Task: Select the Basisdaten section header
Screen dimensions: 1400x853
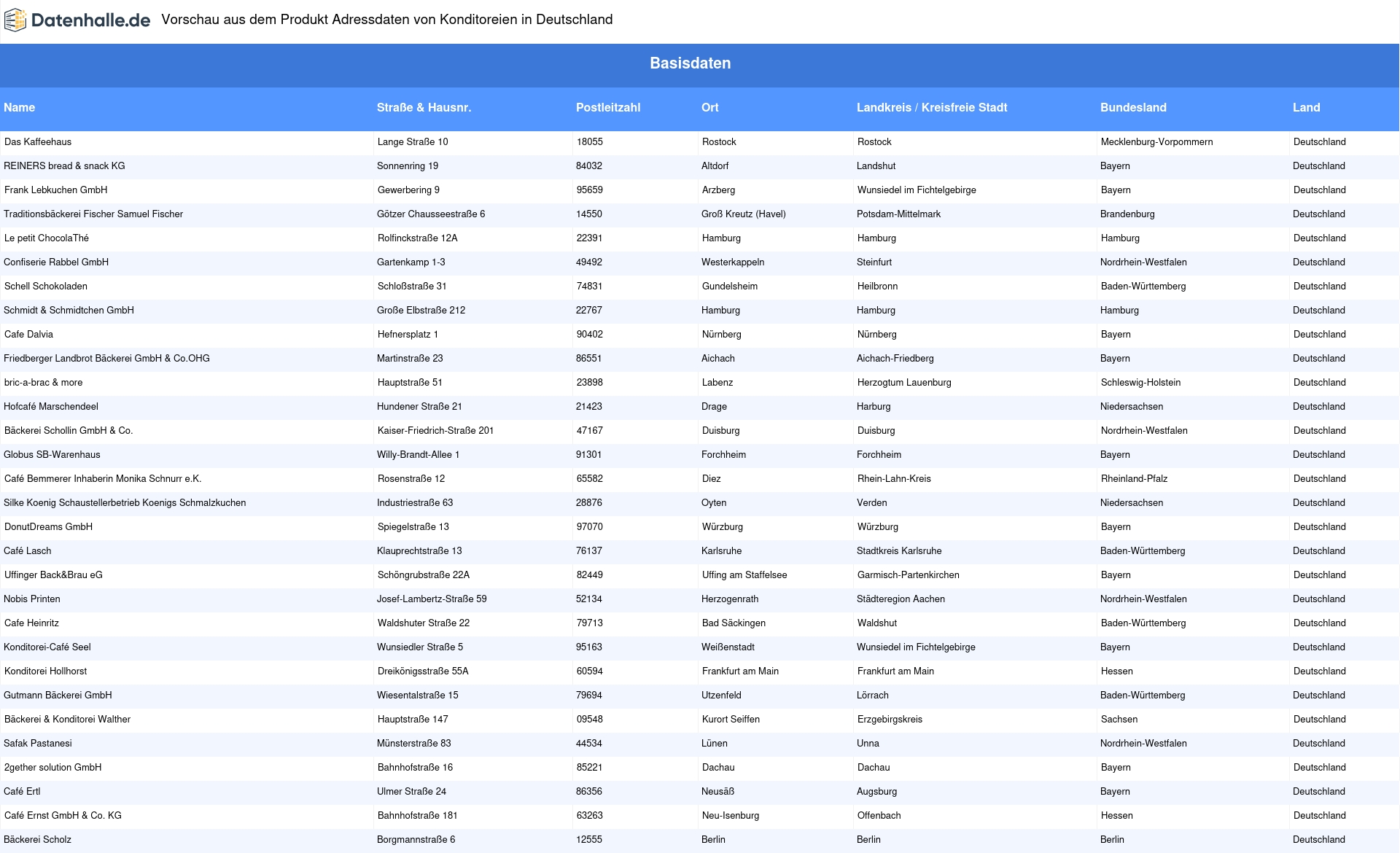Action: point(690,63)
